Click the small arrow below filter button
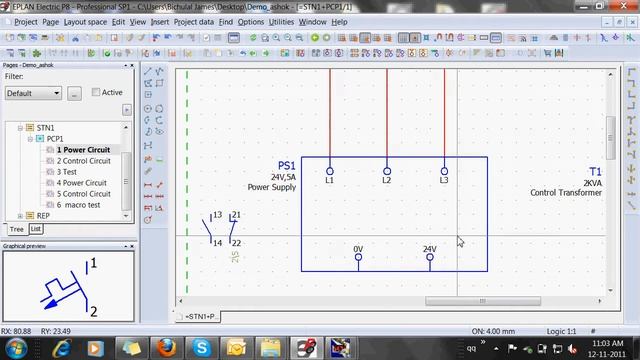 [127, 109]
